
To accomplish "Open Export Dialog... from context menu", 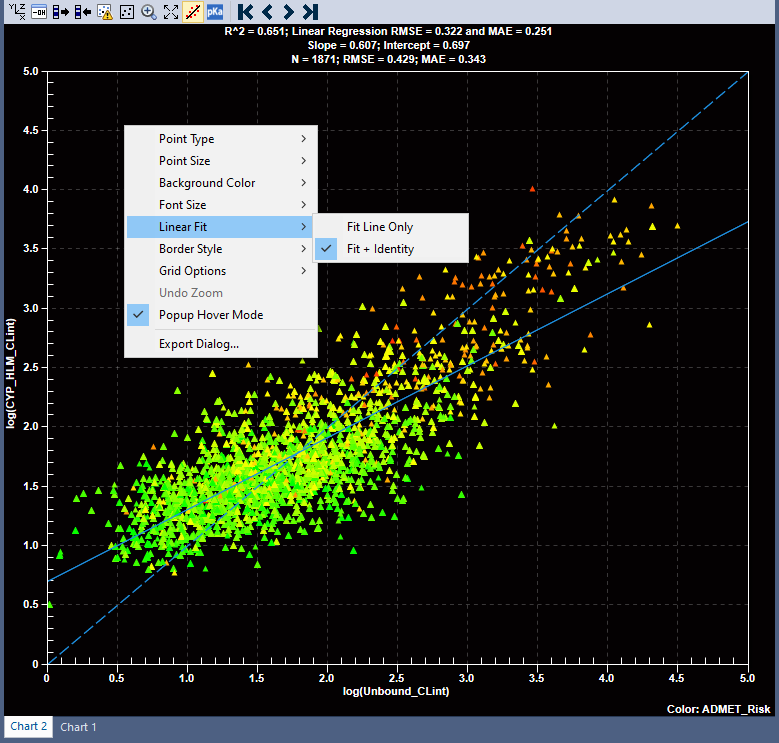I will (221, 344).
